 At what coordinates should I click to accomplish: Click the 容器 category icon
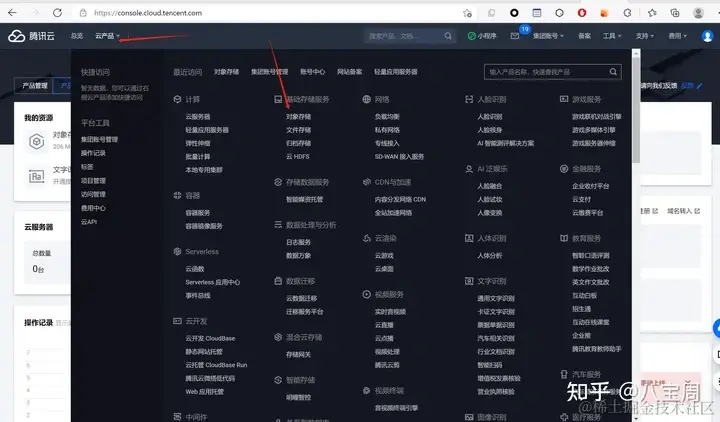click(177, 195)
